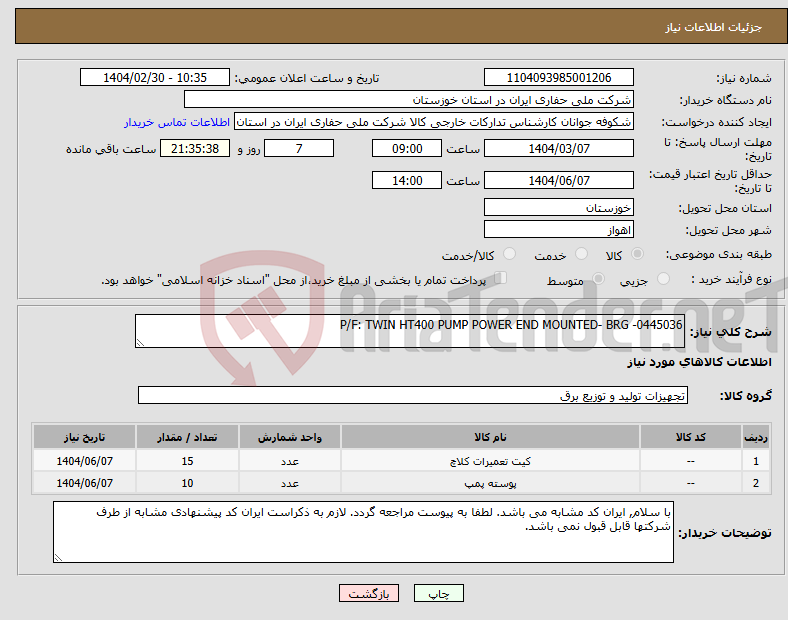This screenshot has height=620, width=788.
Task: Click the نام کالا column header
Action: [x=490, y=437]
